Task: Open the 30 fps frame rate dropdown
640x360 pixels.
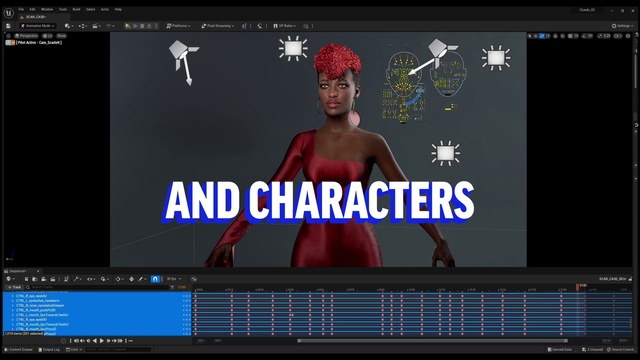Action: pos(173,279)
